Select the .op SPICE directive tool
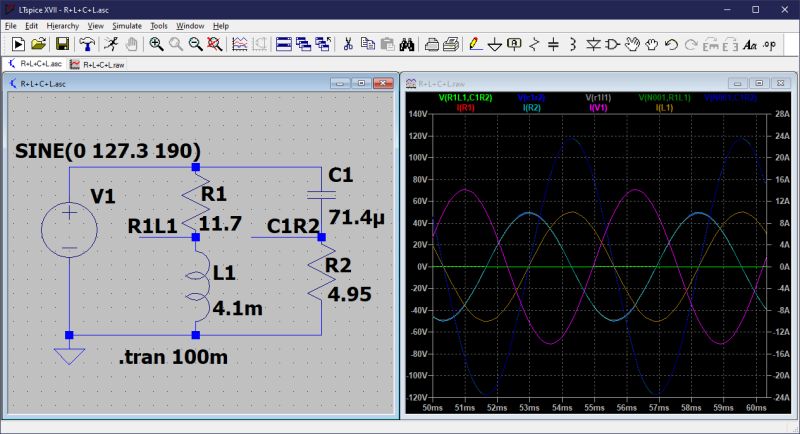 click(x=769, y=45)
